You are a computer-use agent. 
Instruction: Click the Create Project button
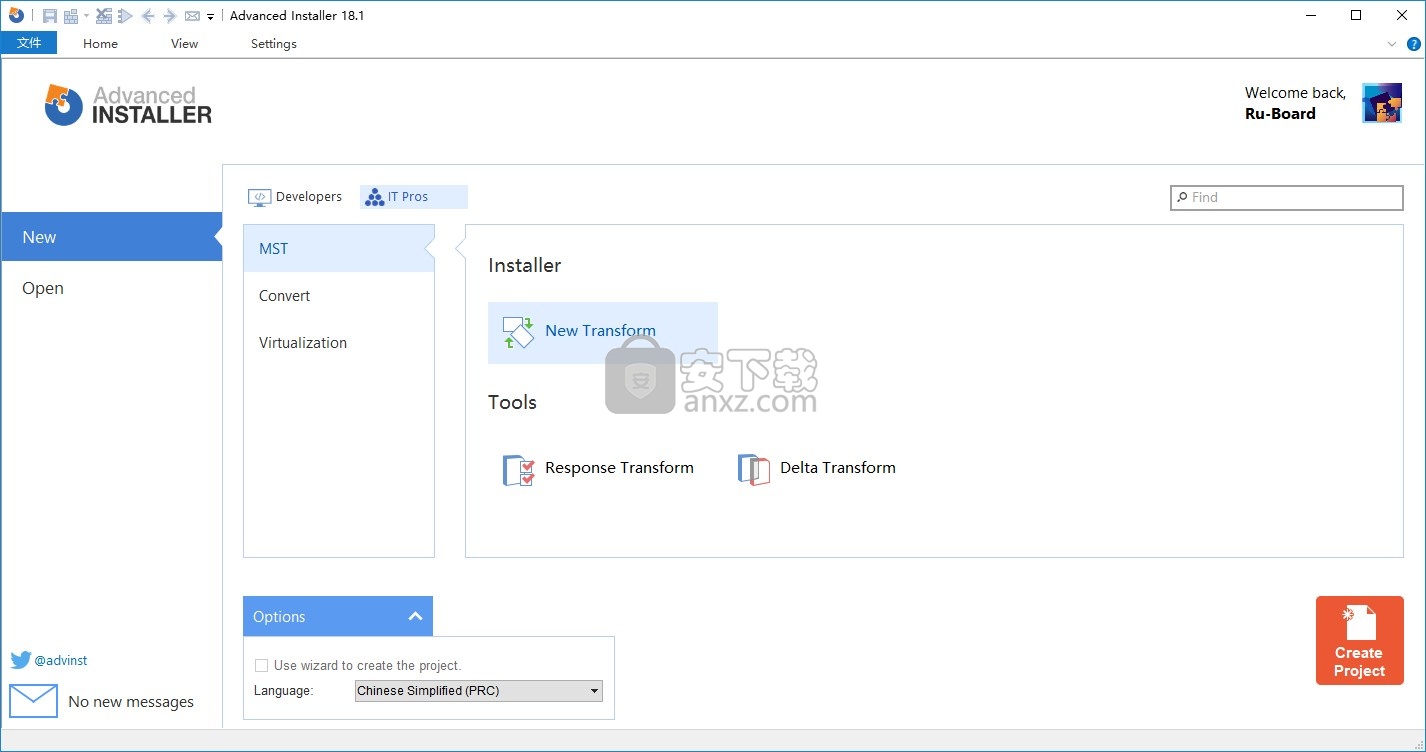click(1360, 641)
